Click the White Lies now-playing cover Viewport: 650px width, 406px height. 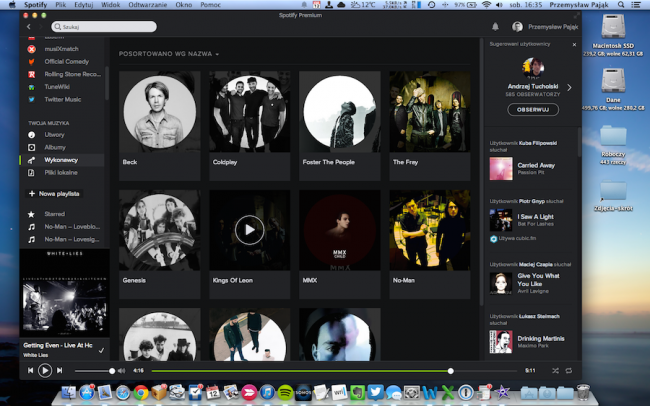coord(65,293)
